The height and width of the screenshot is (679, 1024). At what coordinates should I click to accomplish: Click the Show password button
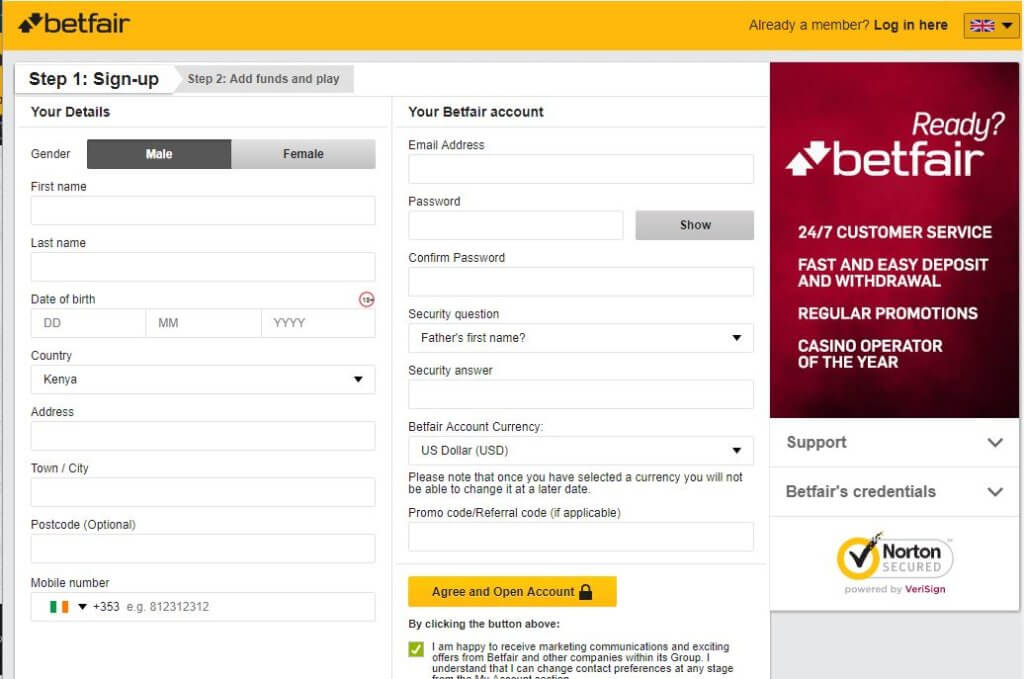pos(694,225)
